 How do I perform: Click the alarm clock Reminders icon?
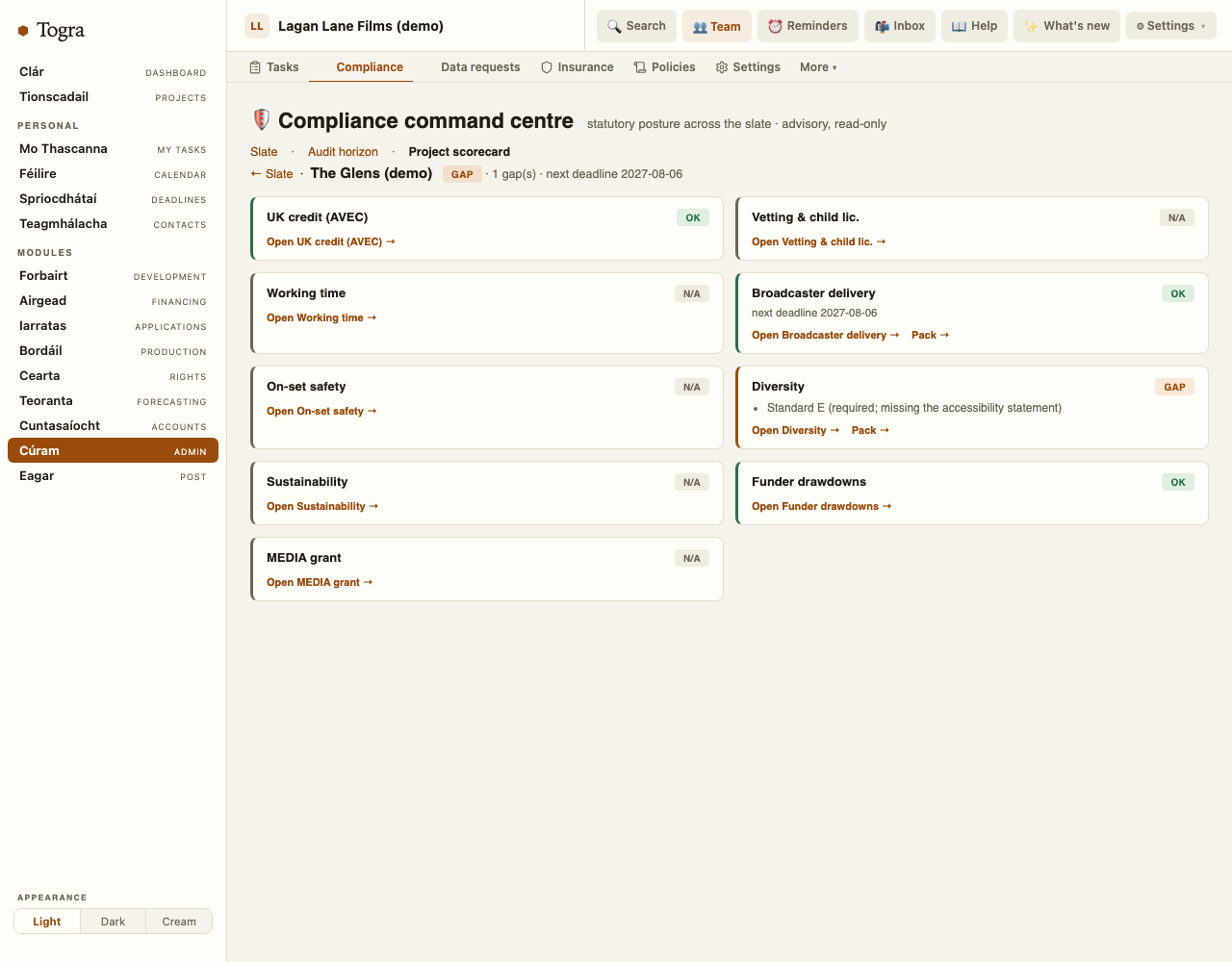tap(775, 26)
